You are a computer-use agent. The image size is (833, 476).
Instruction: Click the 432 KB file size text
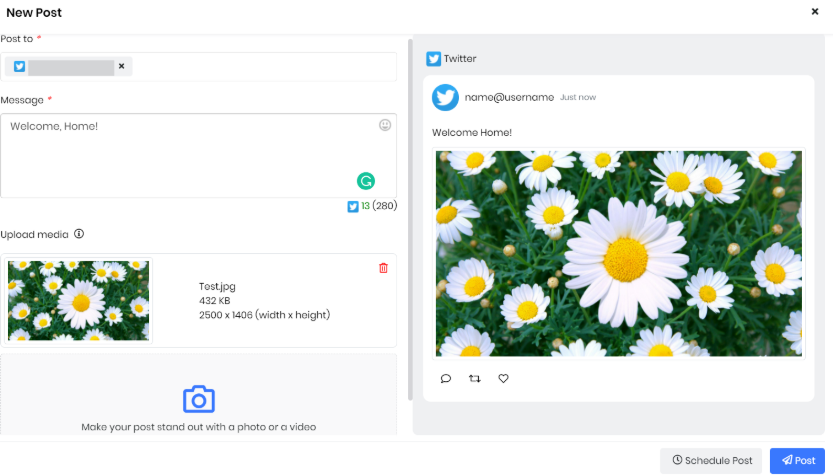pyautogui.click(x=215, y=301)
